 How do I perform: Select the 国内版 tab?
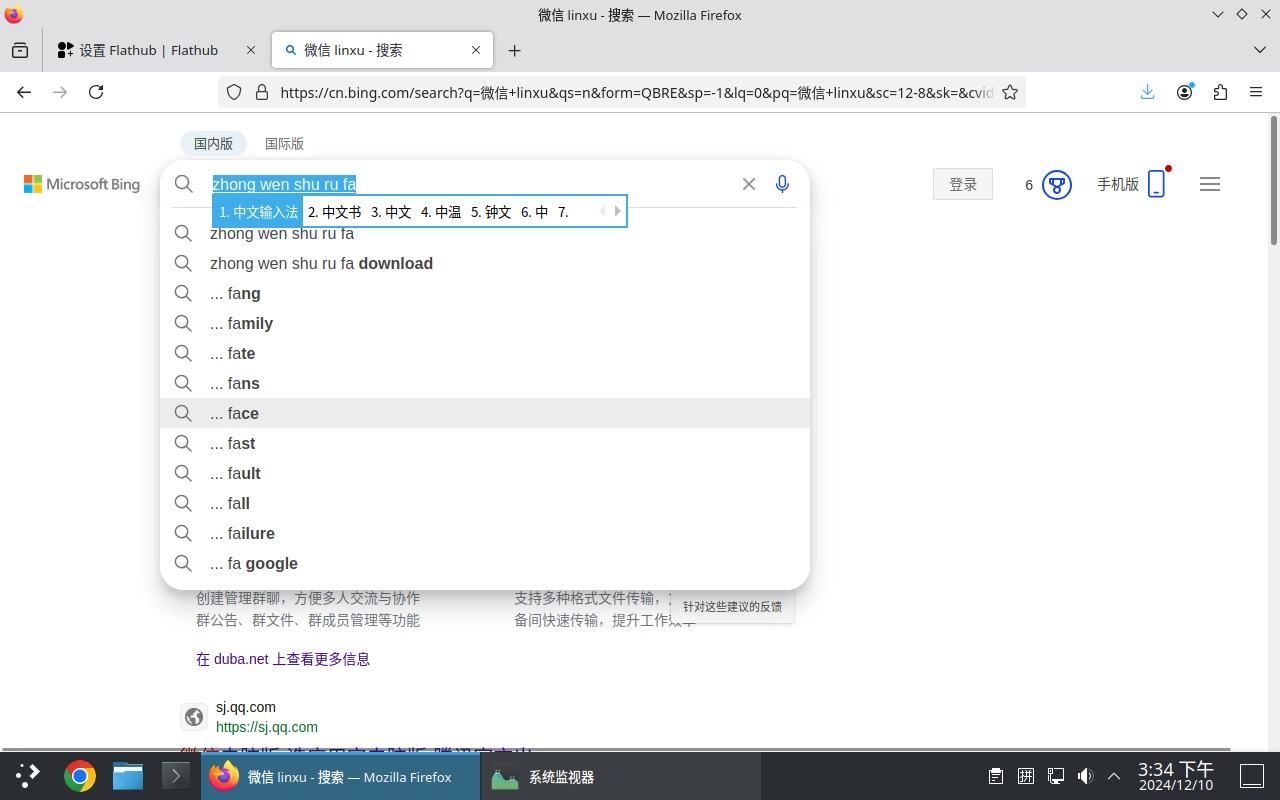[213, 143]
